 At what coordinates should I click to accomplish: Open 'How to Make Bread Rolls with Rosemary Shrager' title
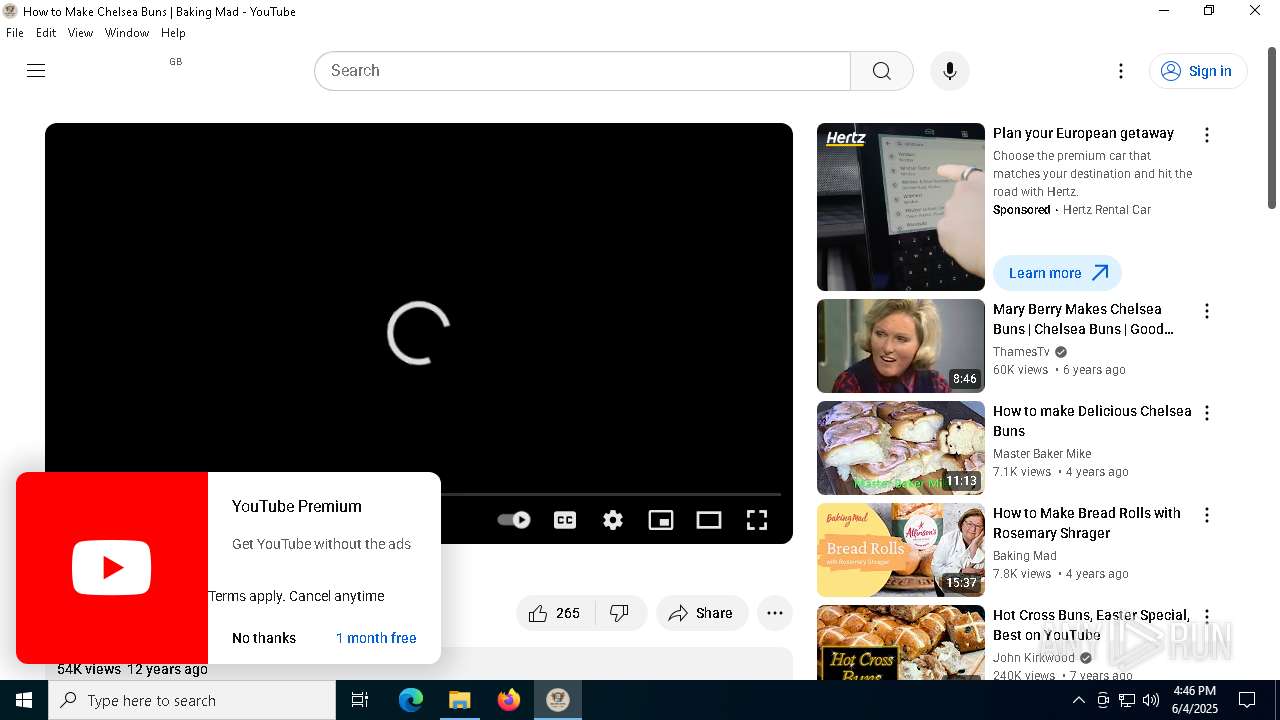pyautogui.click(x=1087, y=523)
